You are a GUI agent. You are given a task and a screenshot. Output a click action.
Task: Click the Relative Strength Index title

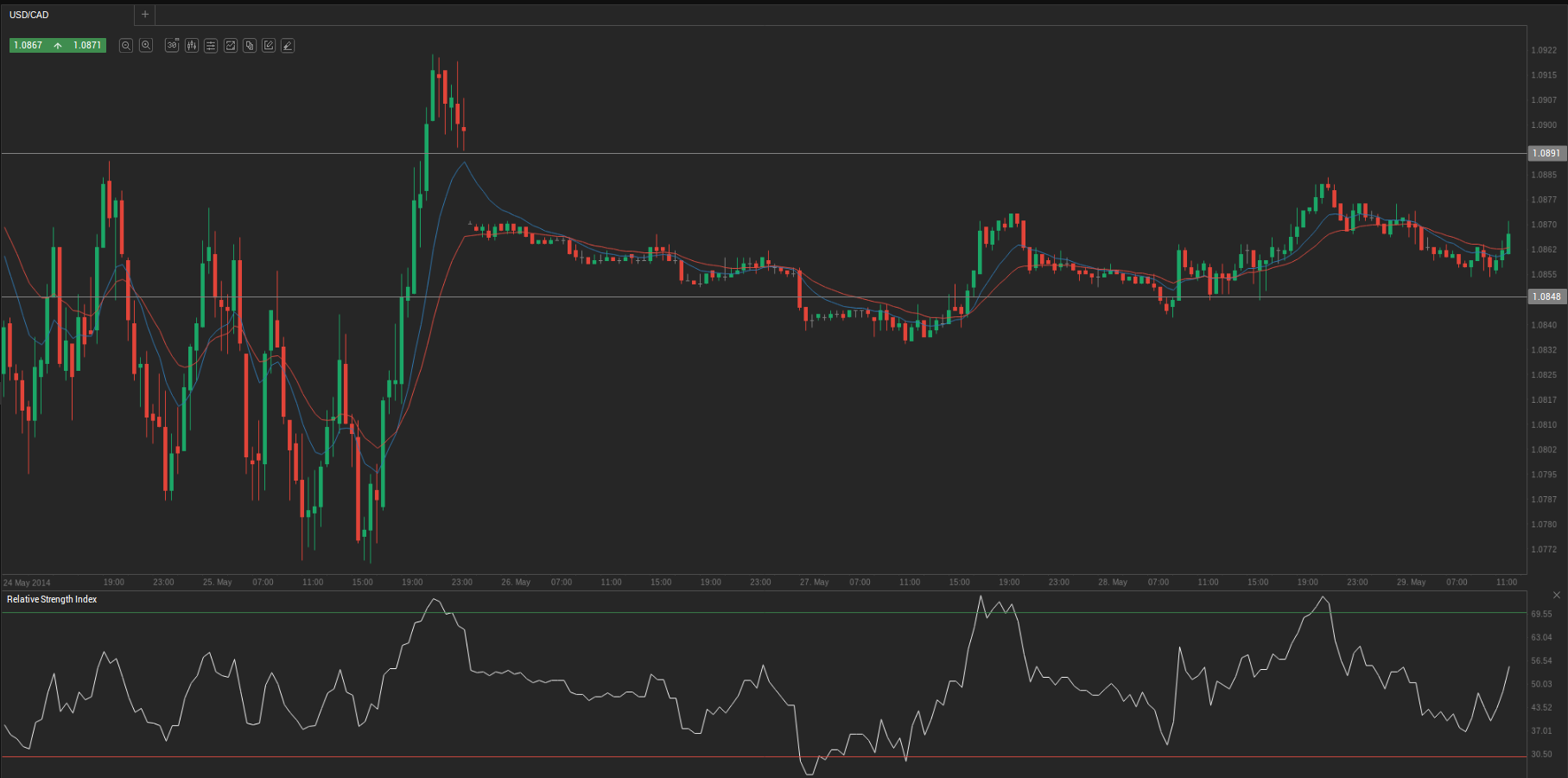(52, 600)
